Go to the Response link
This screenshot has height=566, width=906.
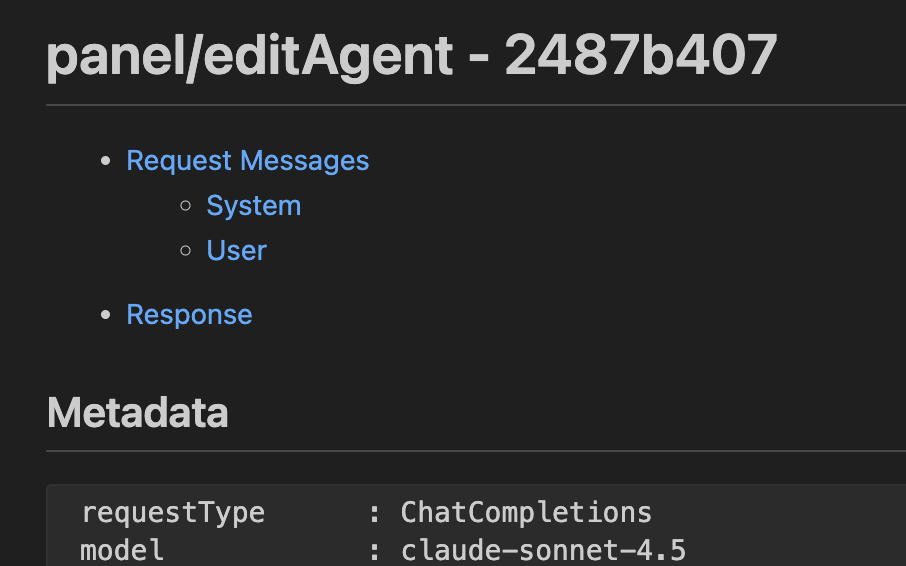pyautogui.click(x=189, y=315)
